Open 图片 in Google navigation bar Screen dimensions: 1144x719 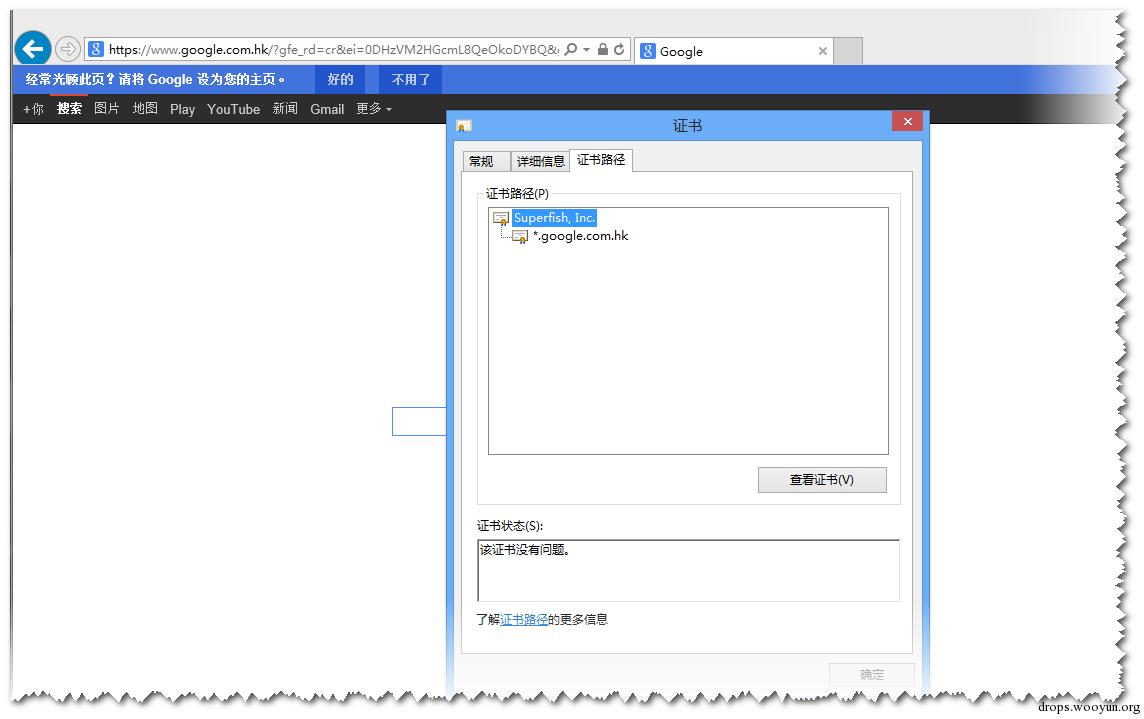107,108
